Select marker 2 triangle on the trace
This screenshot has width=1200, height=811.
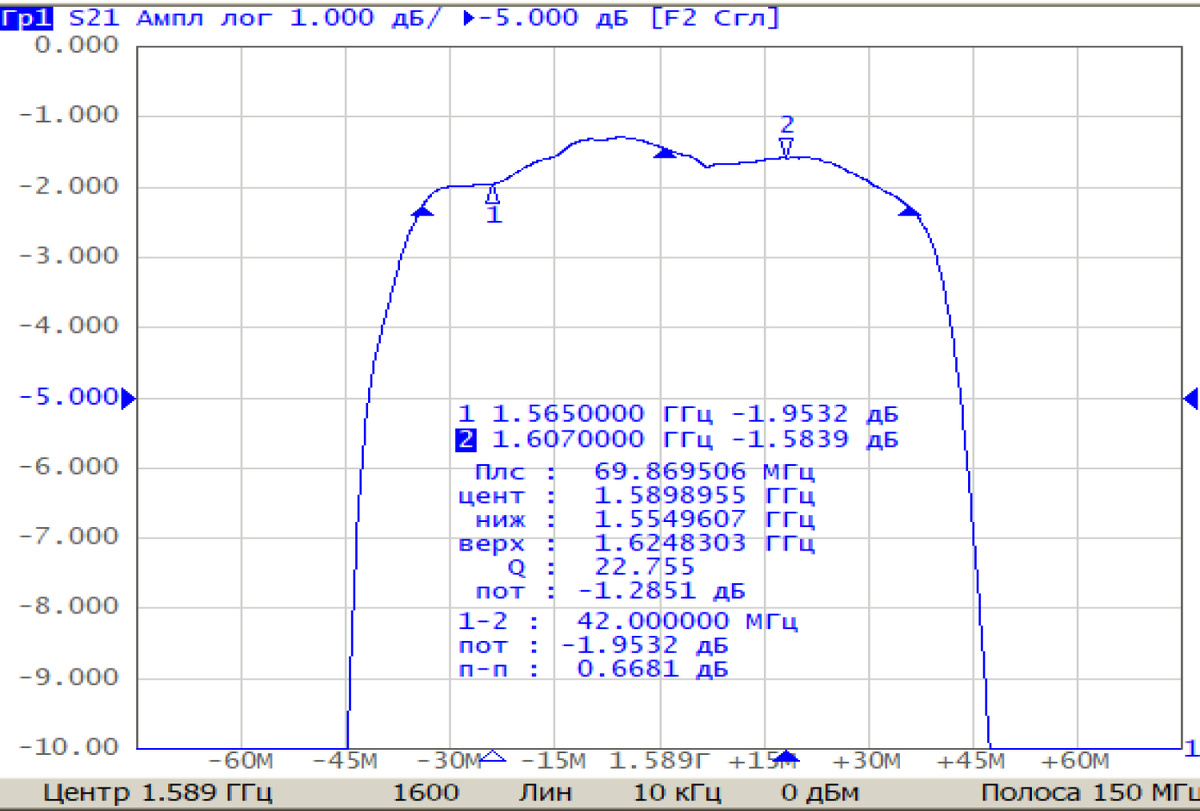(787, 149)
